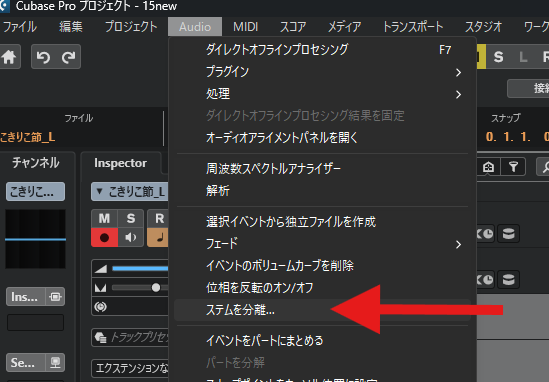Viewport: 549px width, 382px height.
Task: Undo the last action with the undo arrow
Action: click(x=43, y=57)
